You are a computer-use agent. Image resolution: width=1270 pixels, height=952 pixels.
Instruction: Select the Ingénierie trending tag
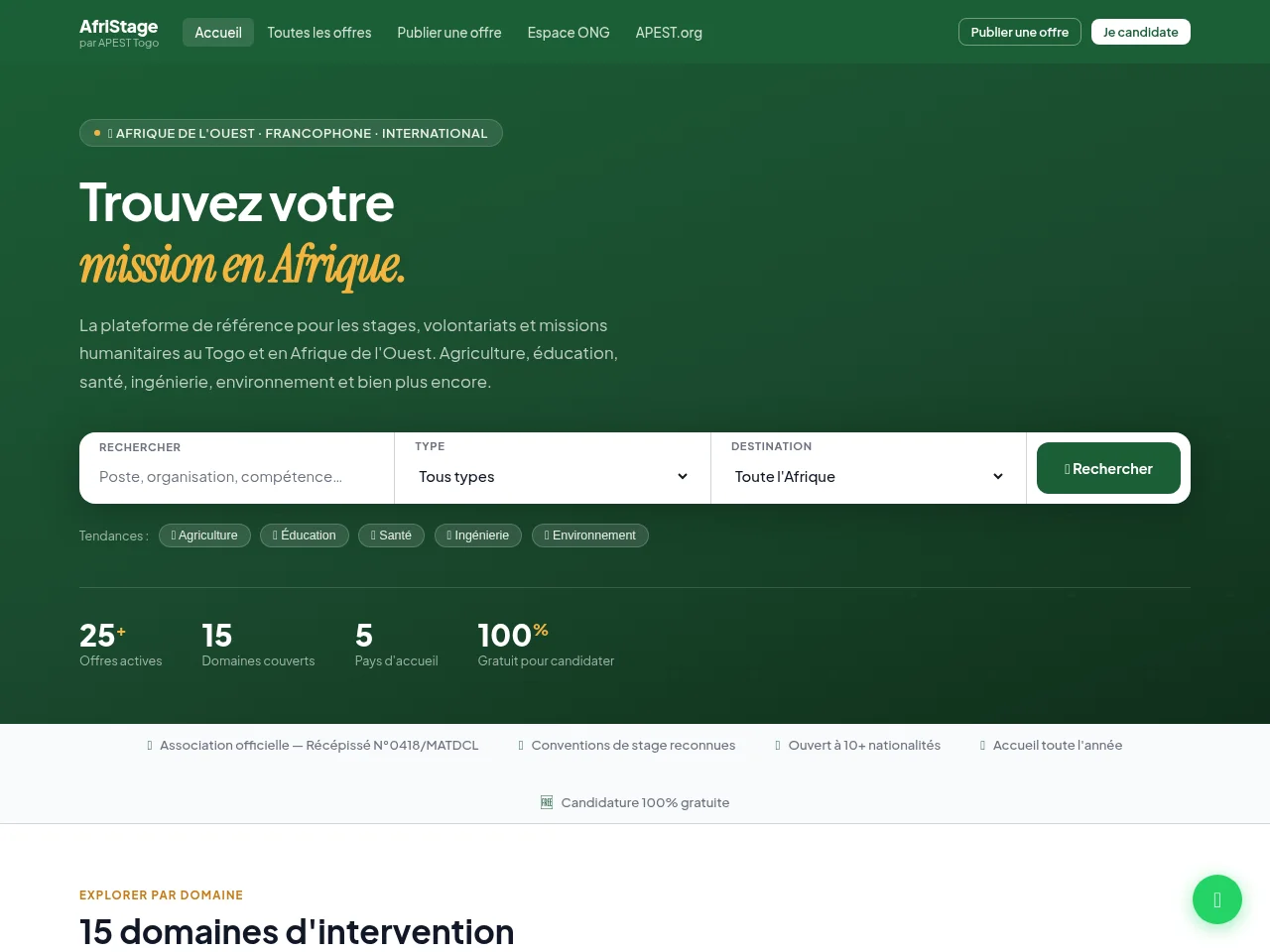[x=478, y=535]
